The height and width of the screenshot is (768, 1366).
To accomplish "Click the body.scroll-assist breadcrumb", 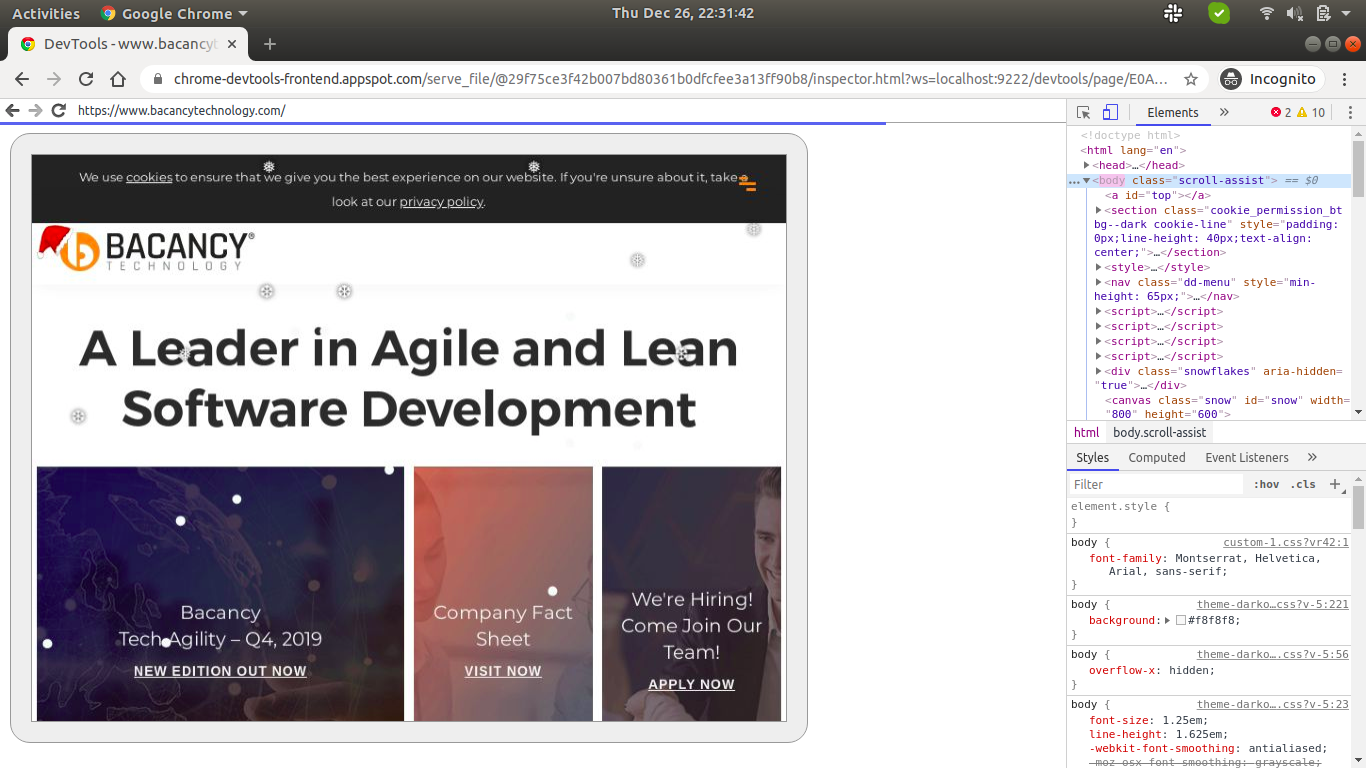I will pos(1159,432).
